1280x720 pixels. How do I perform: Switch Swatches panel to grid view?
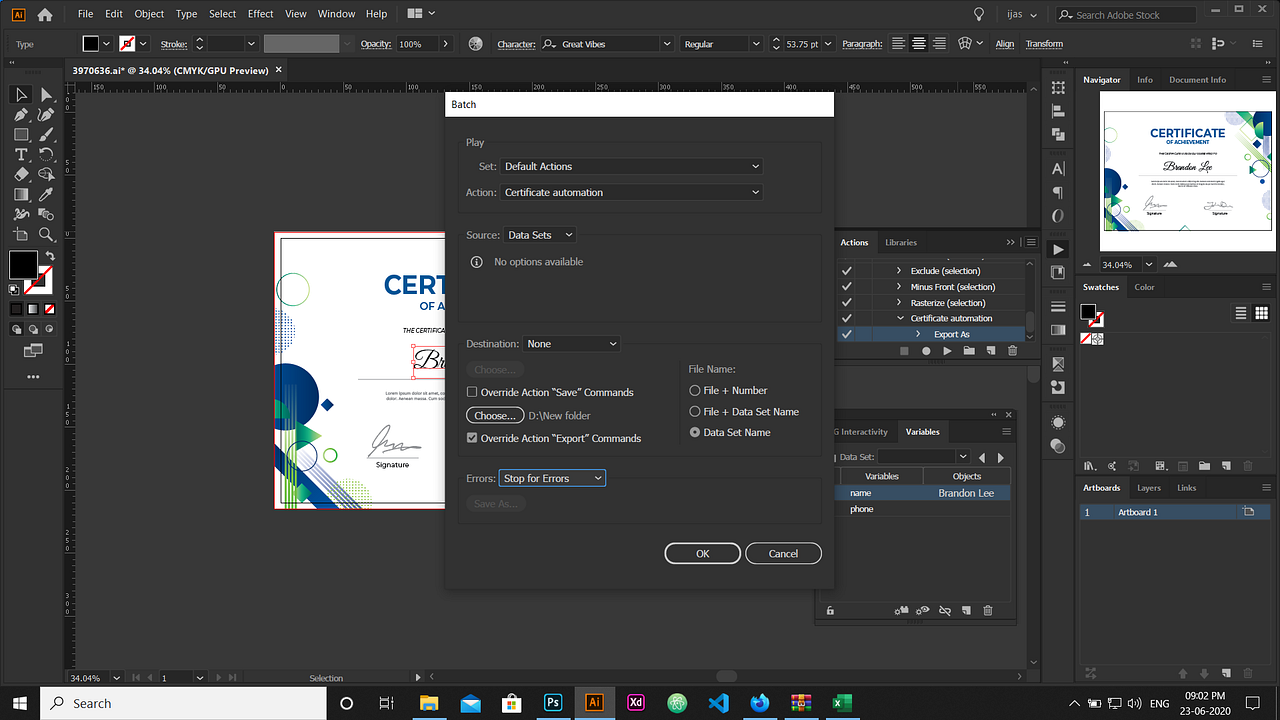coord(1262,312)
